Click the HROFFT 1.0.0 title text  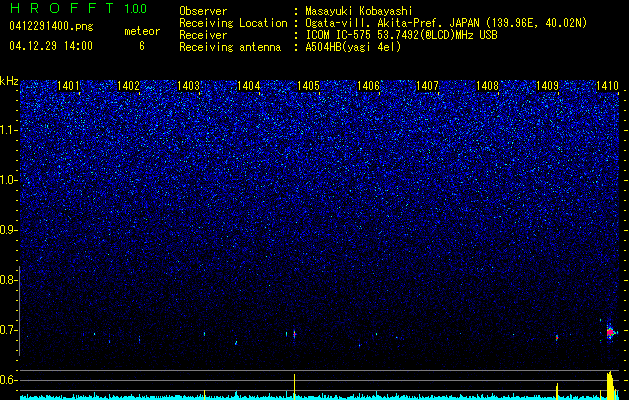point(78,8)
